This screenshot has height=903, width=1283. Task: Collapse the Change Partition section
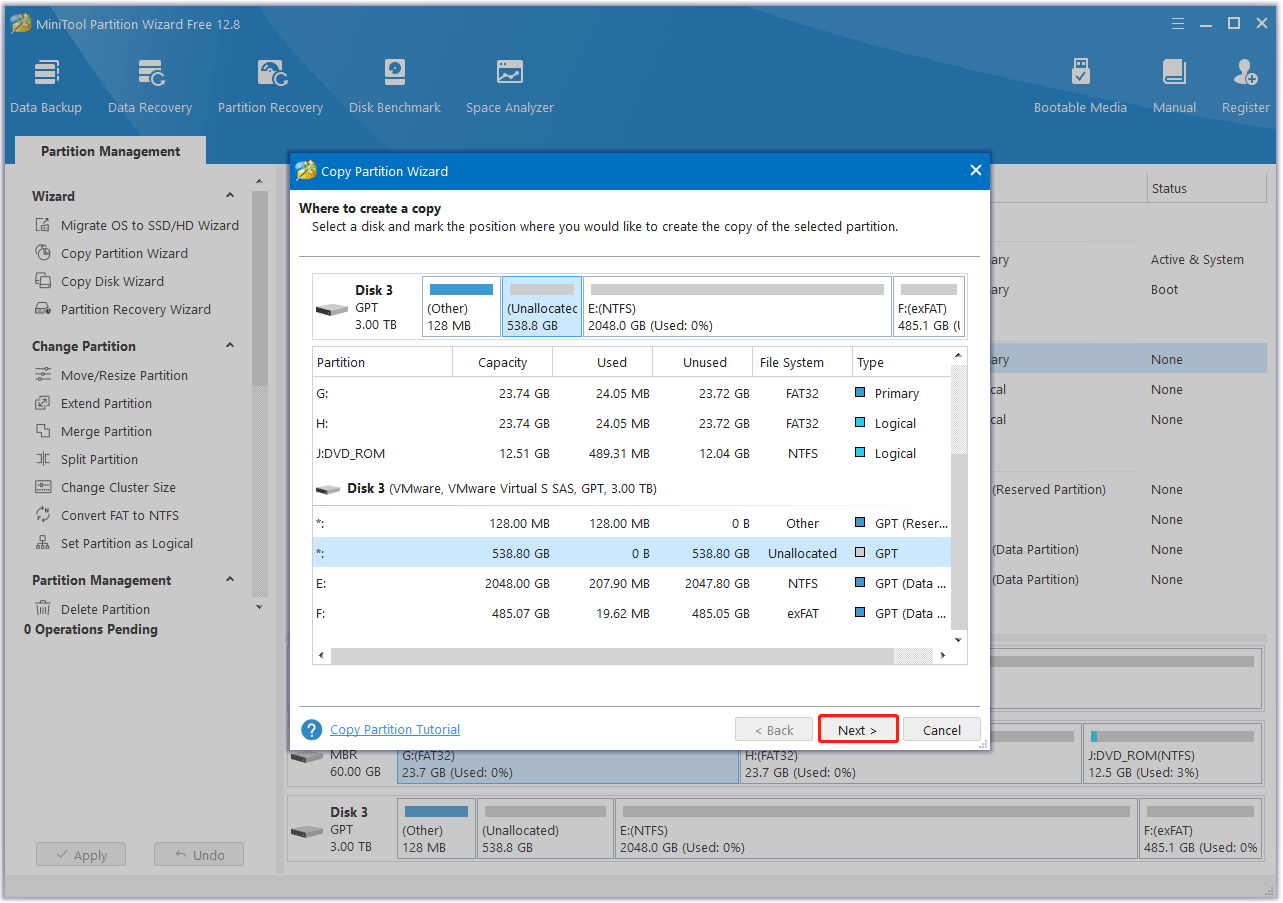(x=230, y=346)
